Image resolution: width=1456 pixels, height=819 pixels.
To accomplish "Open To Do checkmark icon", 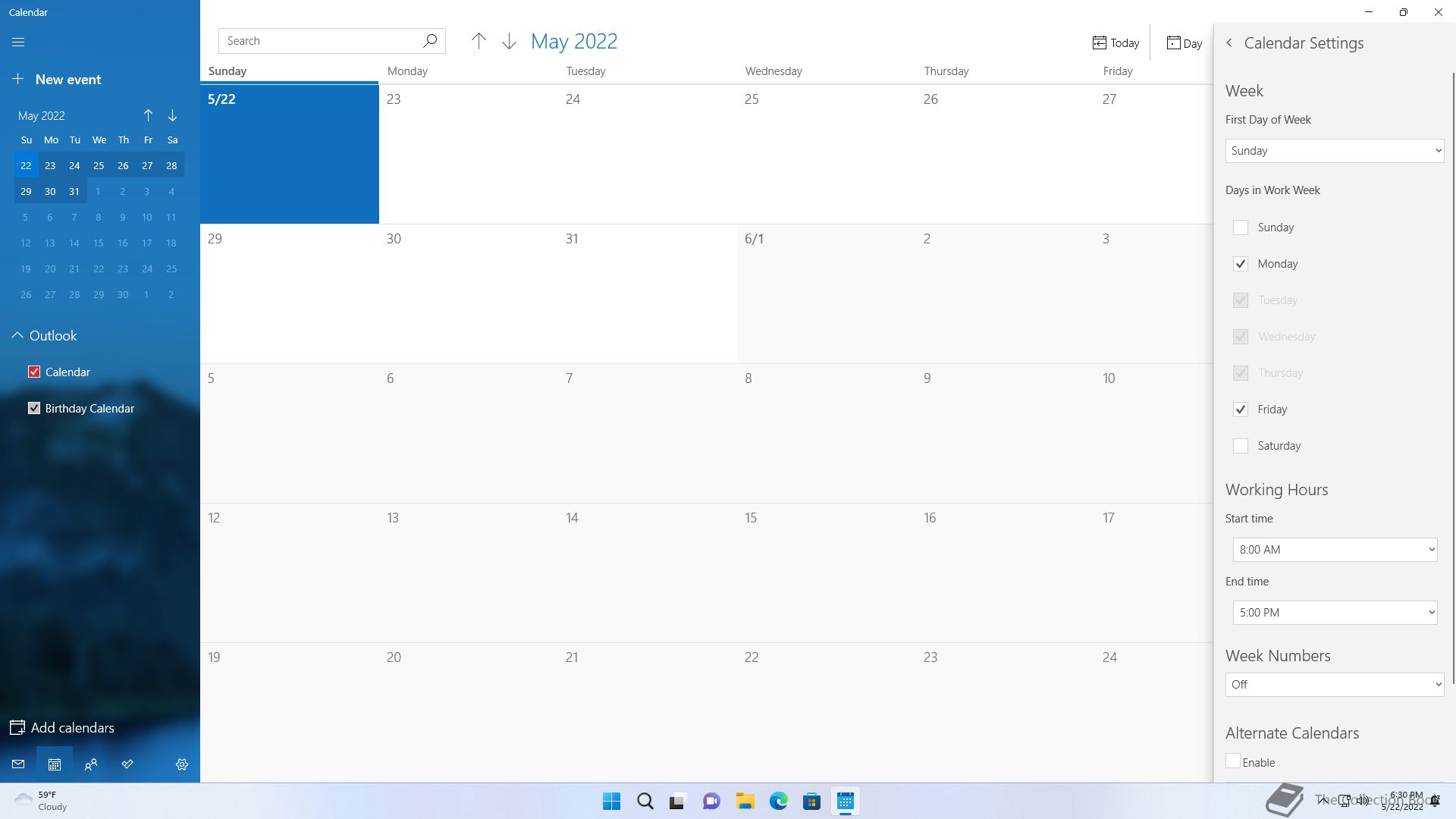I will pos(127,764).
